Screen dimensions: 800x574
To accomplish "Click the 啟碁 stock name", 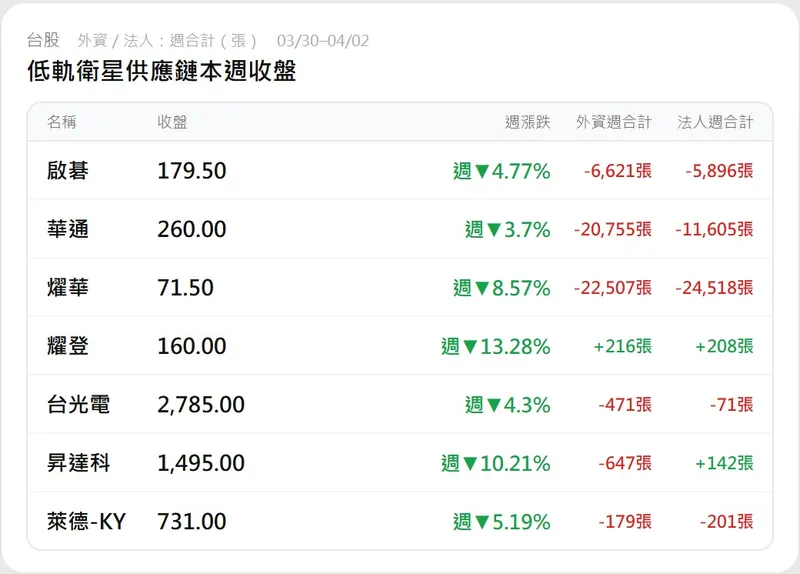I will pyautogui.click(x=68, y=171).
